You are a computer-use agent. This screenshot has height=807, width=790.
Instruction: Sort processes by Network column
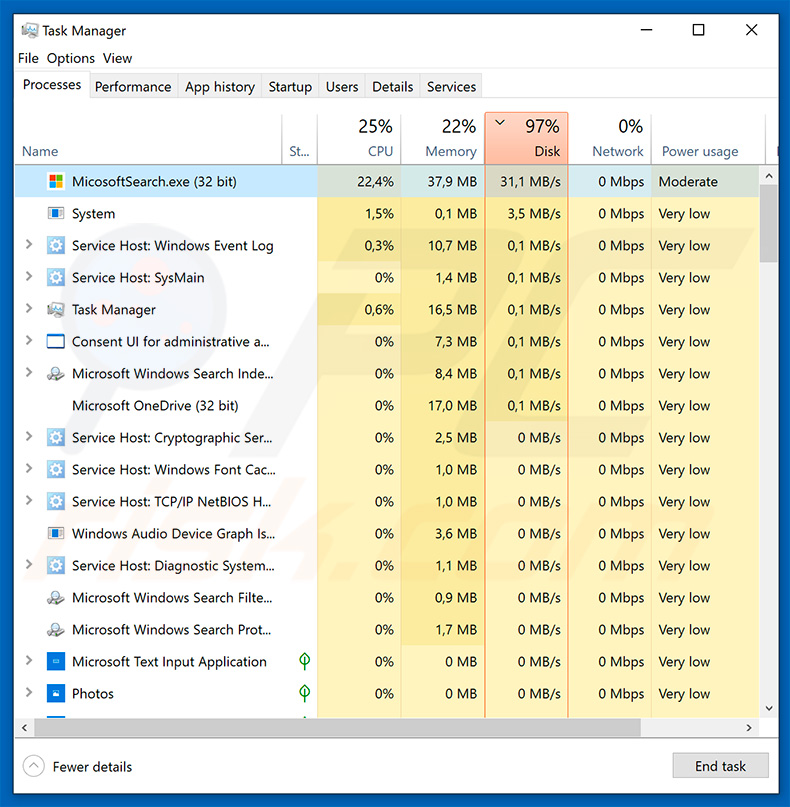click(x=609, y=139)
